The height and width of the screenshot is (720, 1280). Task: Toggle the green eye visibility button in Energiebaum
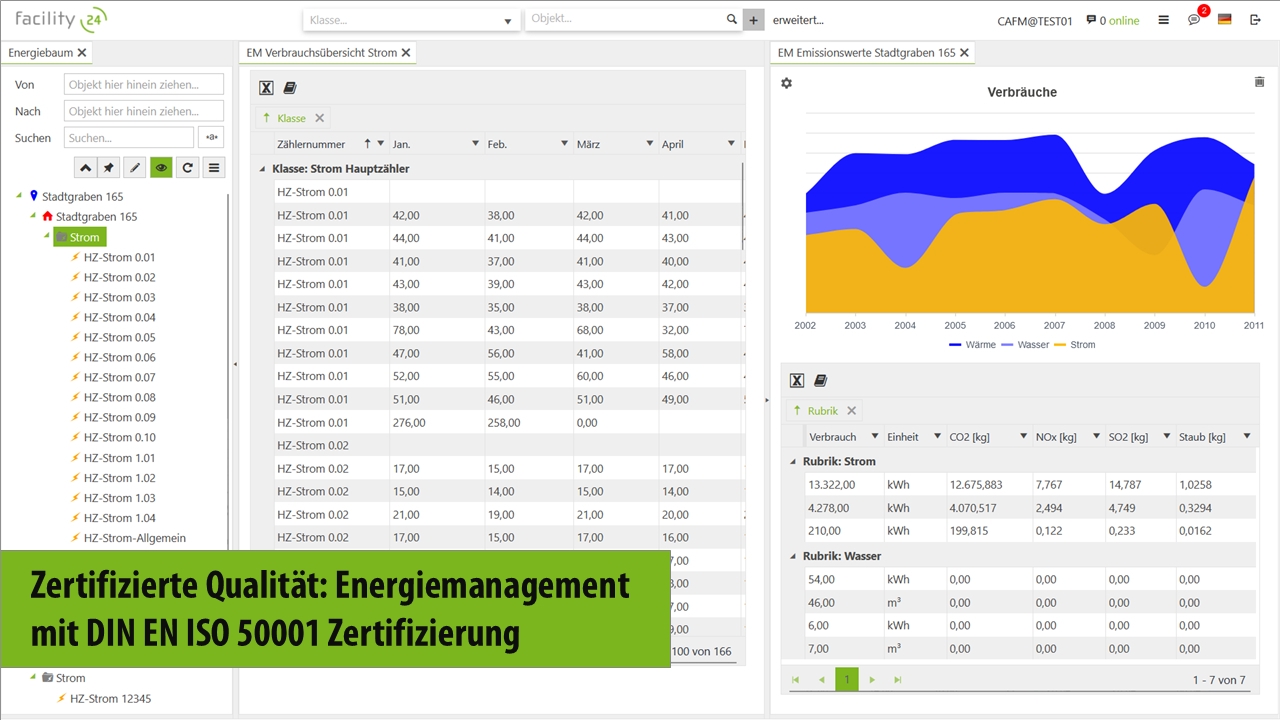click(x=161, y=167)
